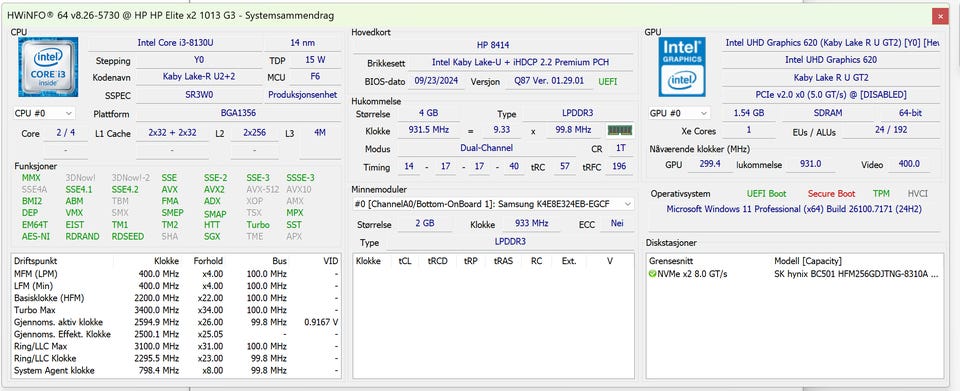The image size is (960, 391).
Task: Click the Dual-Channel modus field
Action: pyautogui.click(x=487, y=148)
